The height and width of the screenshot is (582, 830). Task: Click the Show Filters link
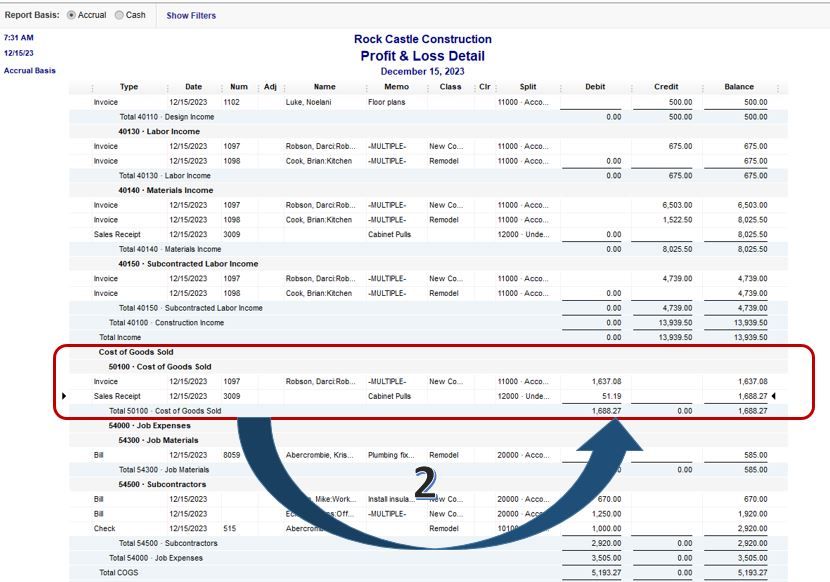[x=191, y=16]
